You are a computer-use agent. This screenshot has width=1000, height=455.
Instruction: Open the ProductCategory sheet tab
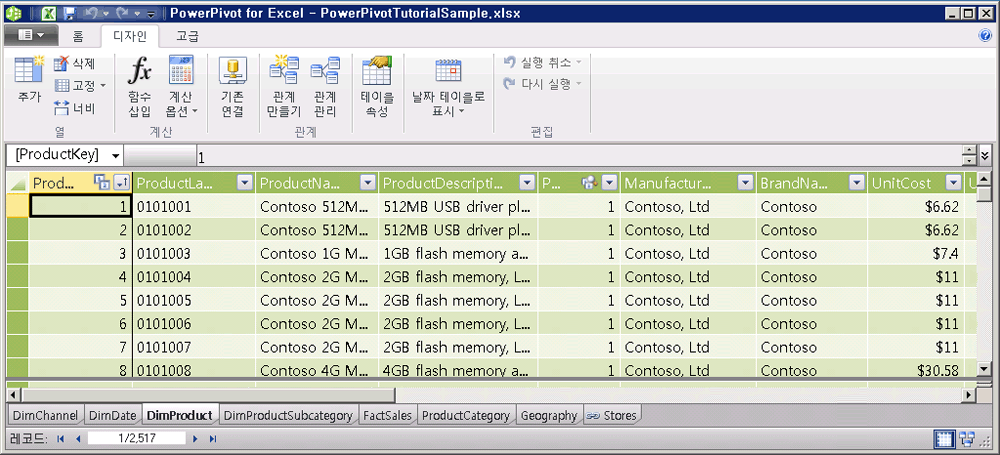pos(466,415)
